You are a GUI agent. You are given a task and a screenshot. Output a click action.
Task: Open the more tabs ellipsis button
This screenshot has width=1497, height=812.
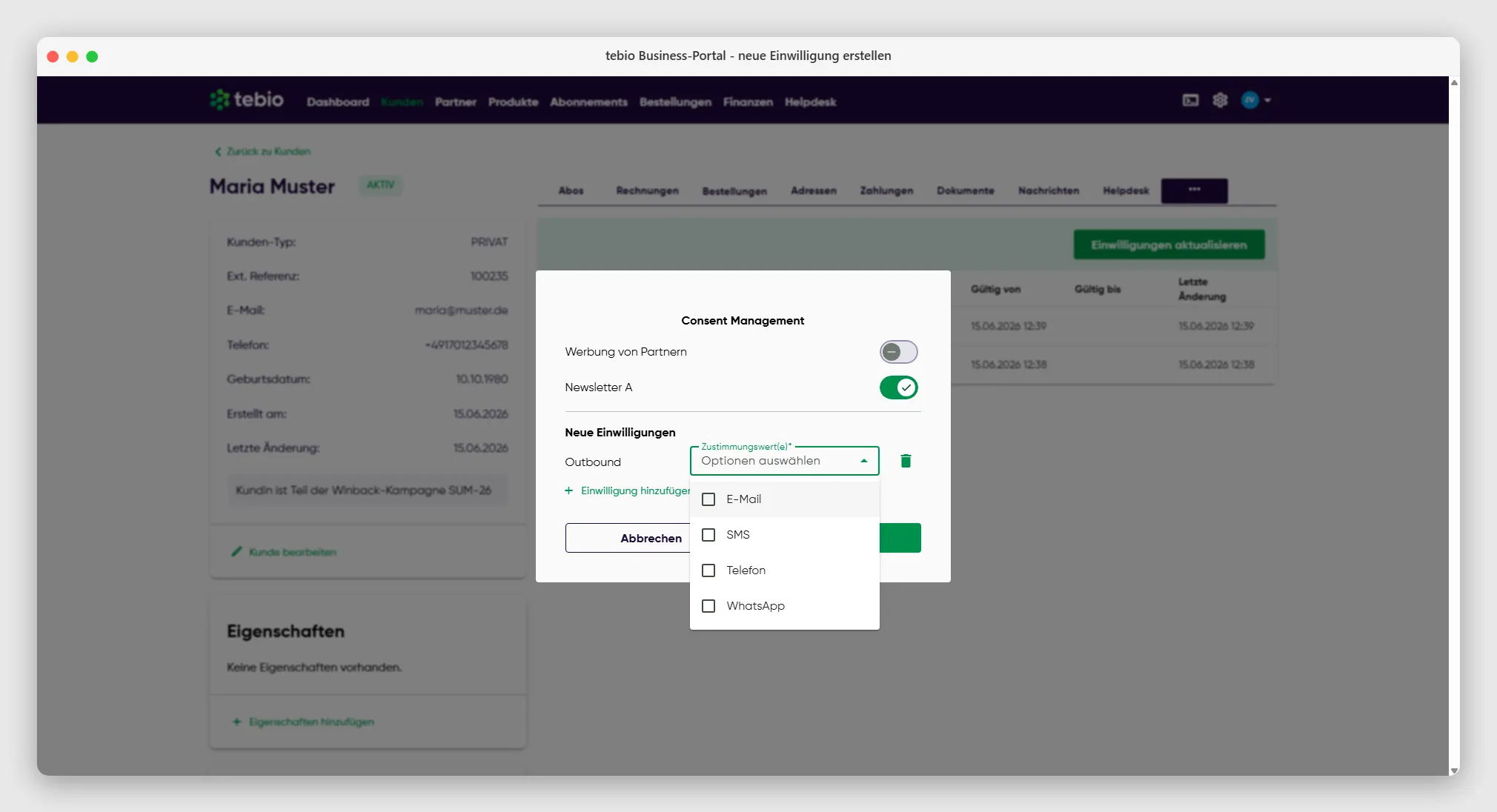click(1195, 190)
